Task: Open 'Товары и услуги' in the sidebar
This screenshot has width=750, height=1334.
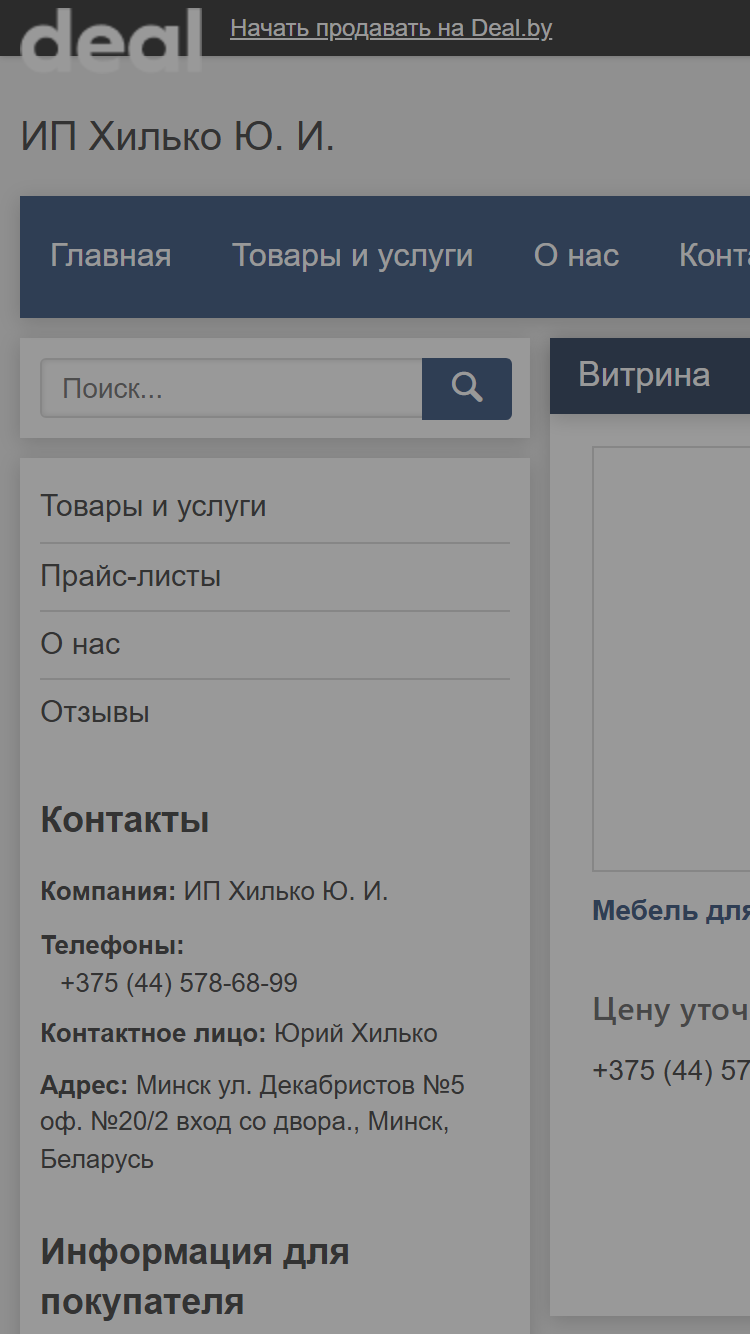Action: point(153,506)
